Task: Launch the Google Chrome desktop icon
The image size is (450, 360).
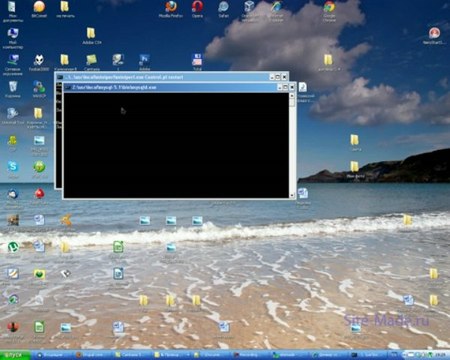Action: pos(329,6)
